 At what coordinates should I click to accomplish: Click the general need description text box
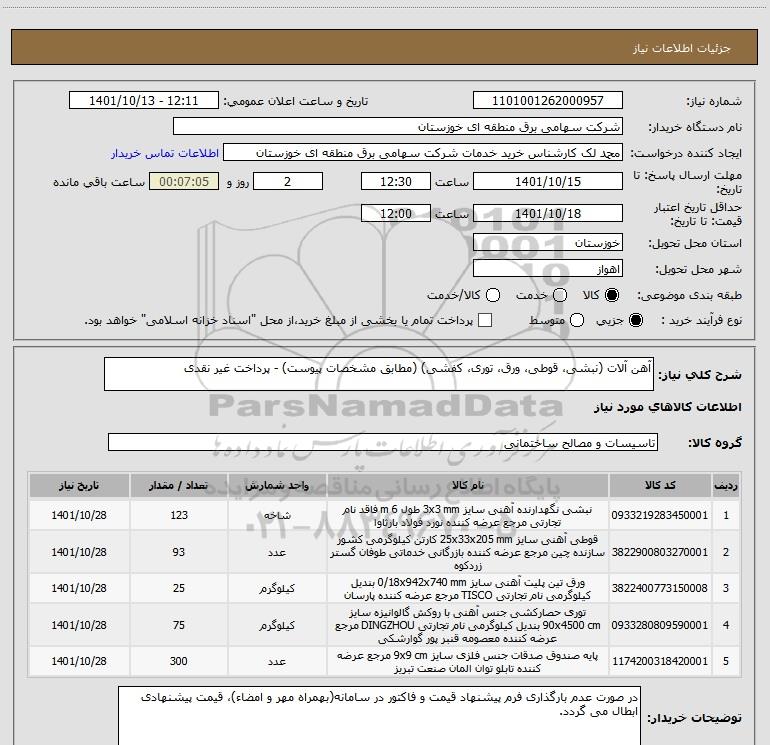point(379,374)
